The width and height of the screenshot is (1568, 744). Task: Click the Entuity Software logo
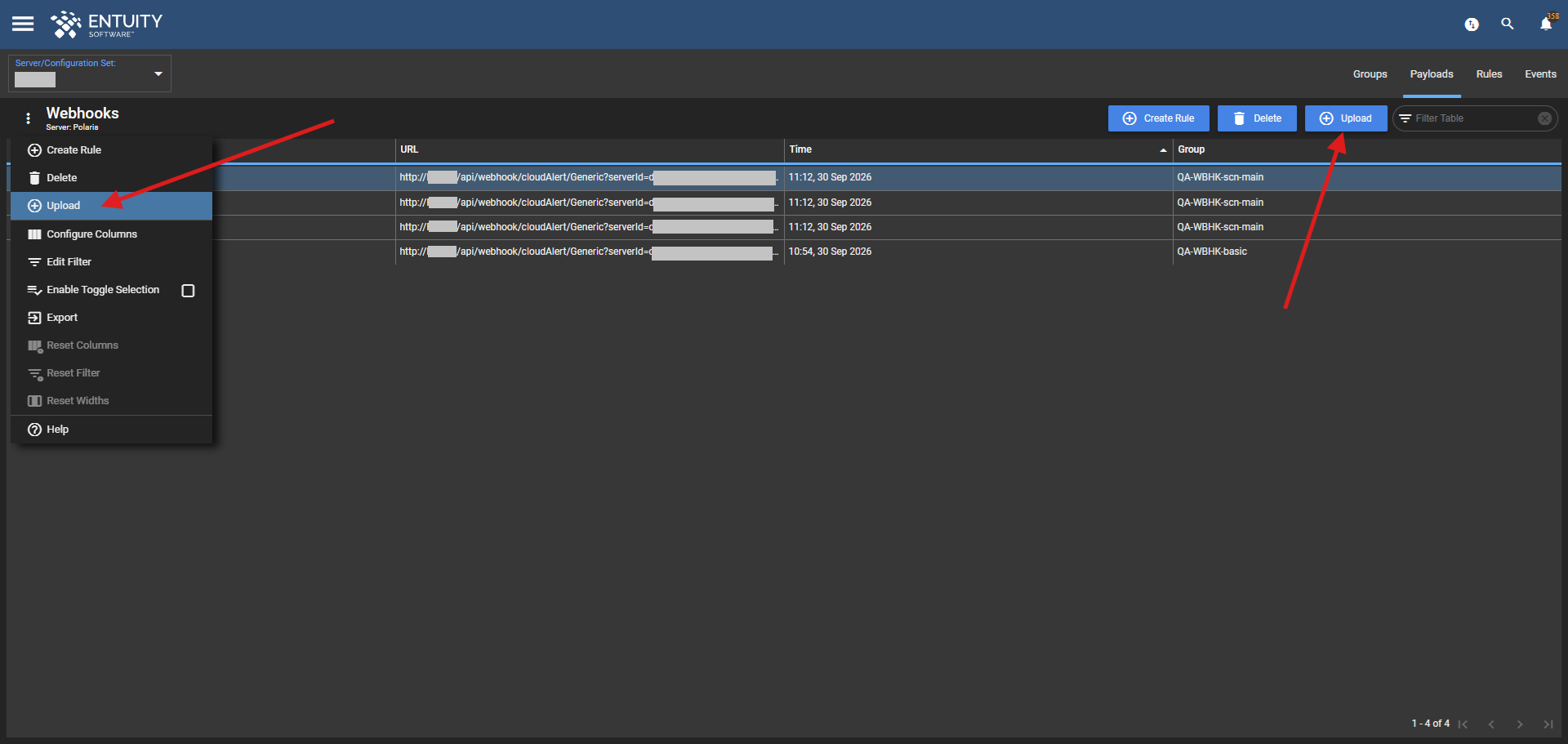pyautogui.click(x=107, y=25)
